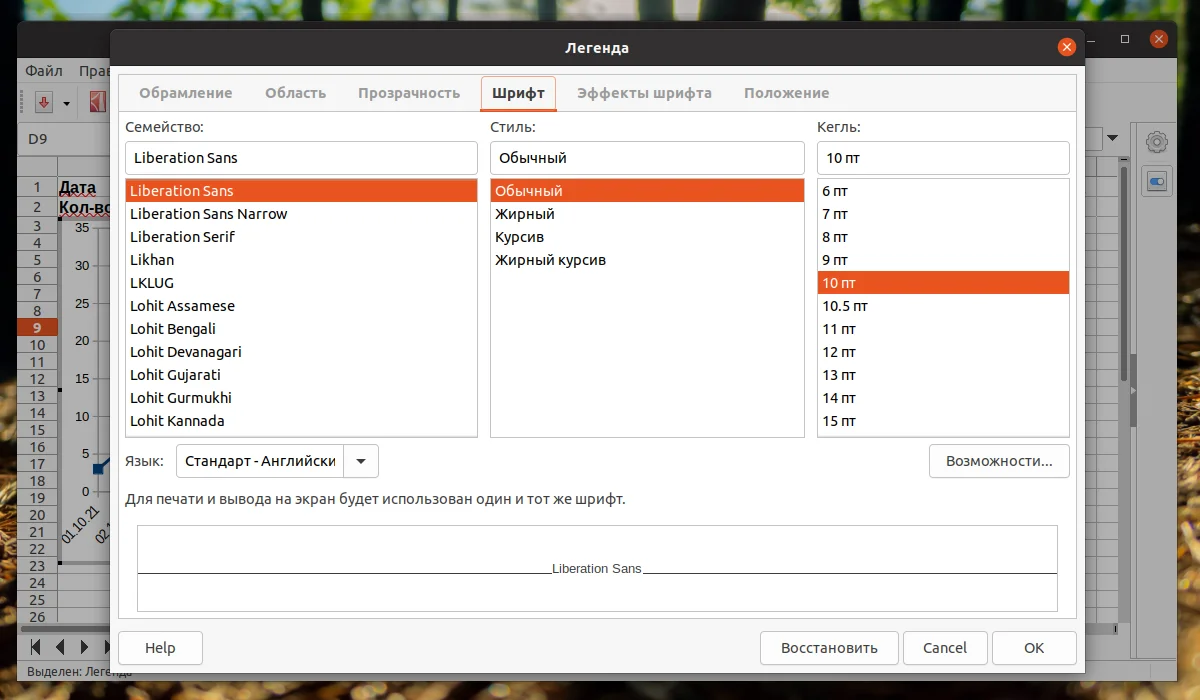
Task: Jump to last sheet navigation icon
Action: pos(107,647)
